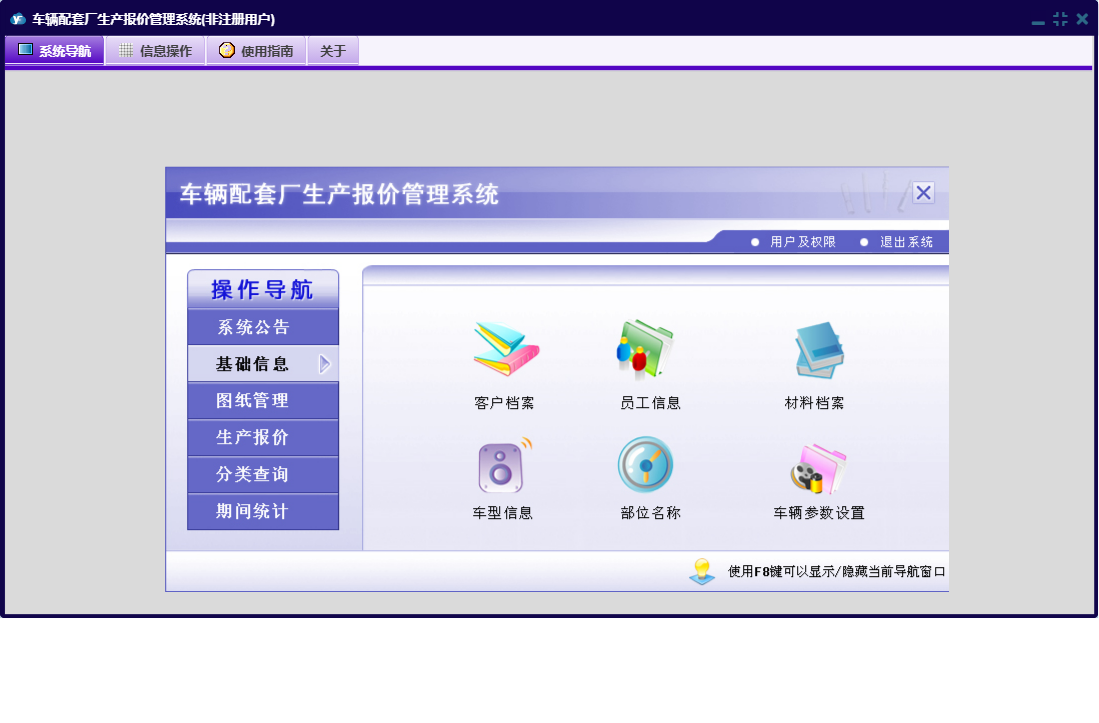Go to 期间统计 section

253,512
